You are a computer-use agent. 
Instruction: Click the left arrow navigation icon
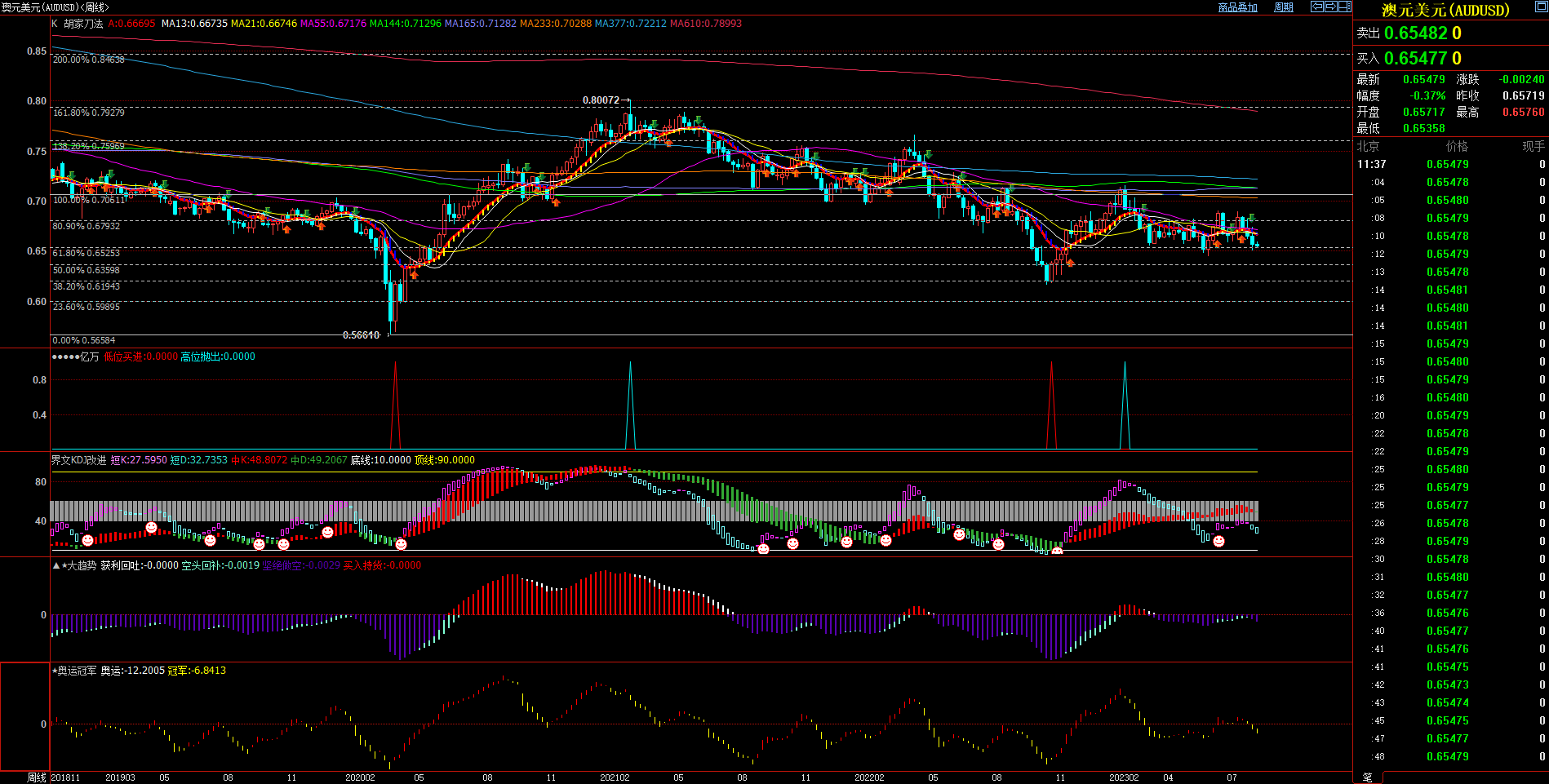pyautogui.click(x=1316, y=7)
